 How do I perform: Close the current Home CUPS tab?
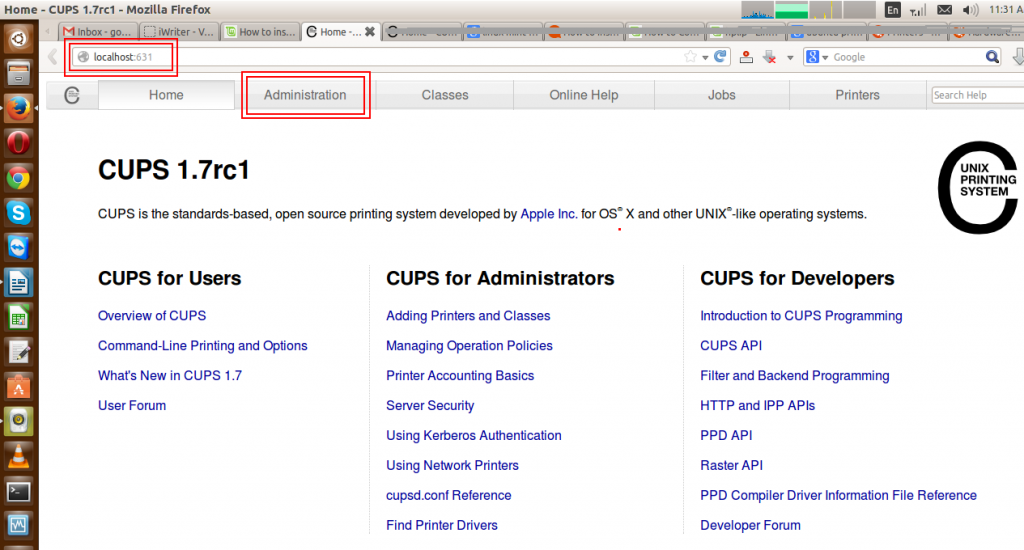pos(370,32)
